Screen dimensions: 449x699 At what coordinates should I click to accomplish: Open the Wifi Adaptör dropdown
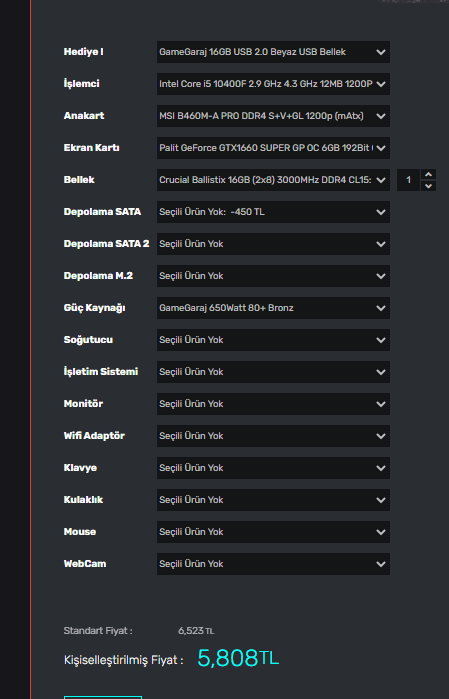click(273, 436)
